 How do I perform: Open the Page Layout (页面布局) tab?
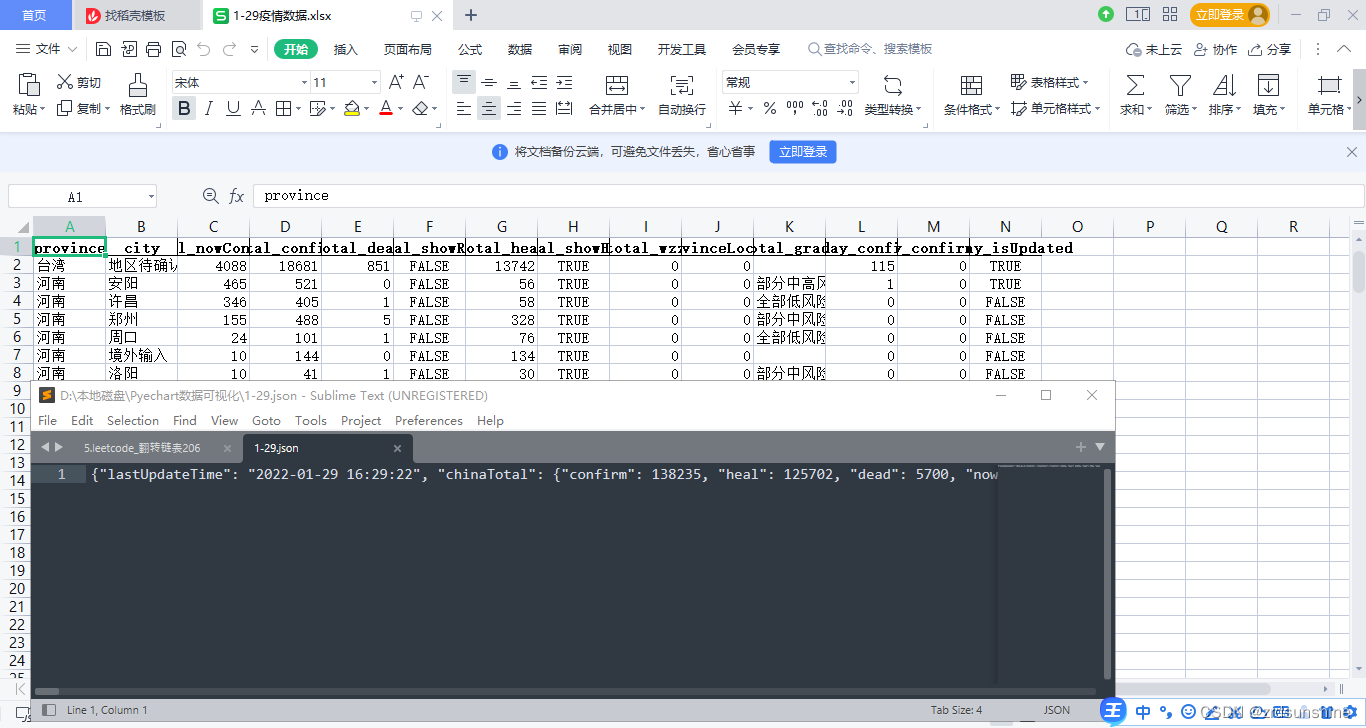408,49
